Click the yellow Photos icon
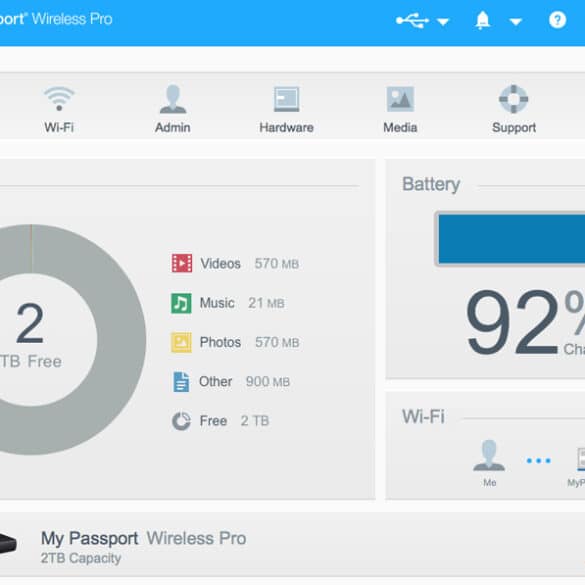This screenshot has width=585, height=585. pos(181,342)
